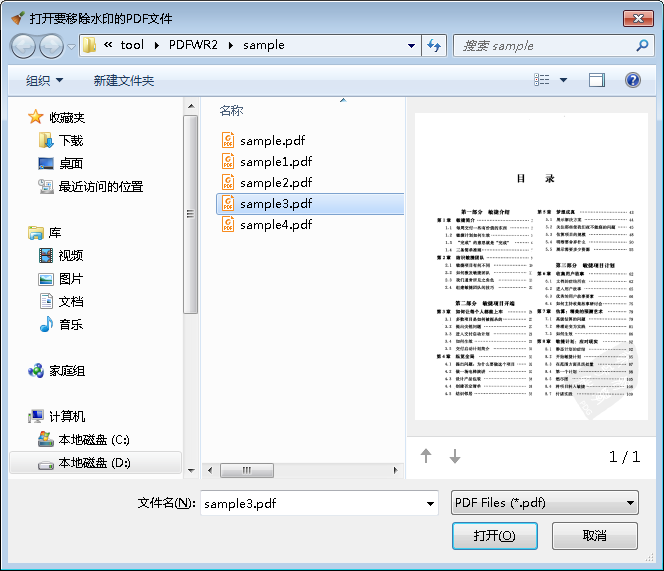
Task: Click the Videos film strip icon
Action: 46,255
